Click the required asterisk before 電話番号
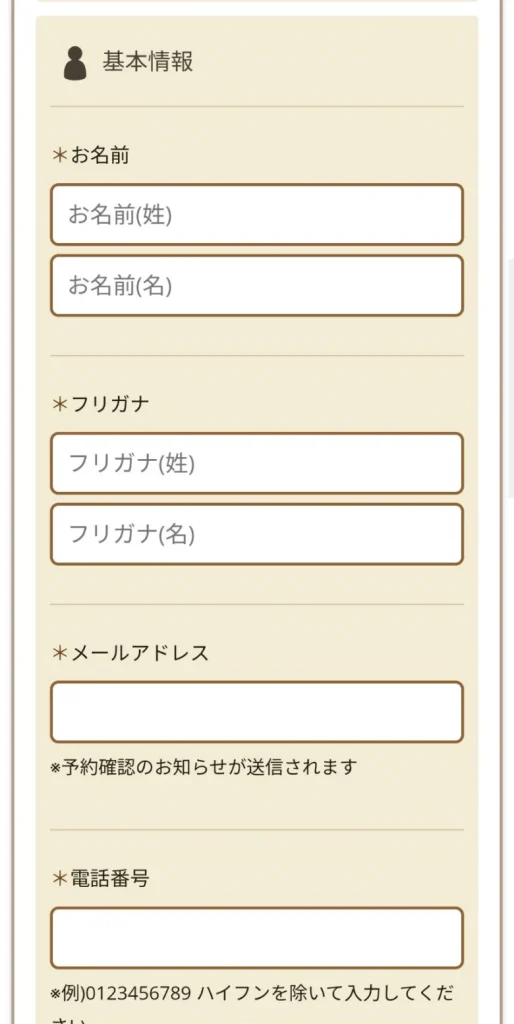 tap(59, 879)
